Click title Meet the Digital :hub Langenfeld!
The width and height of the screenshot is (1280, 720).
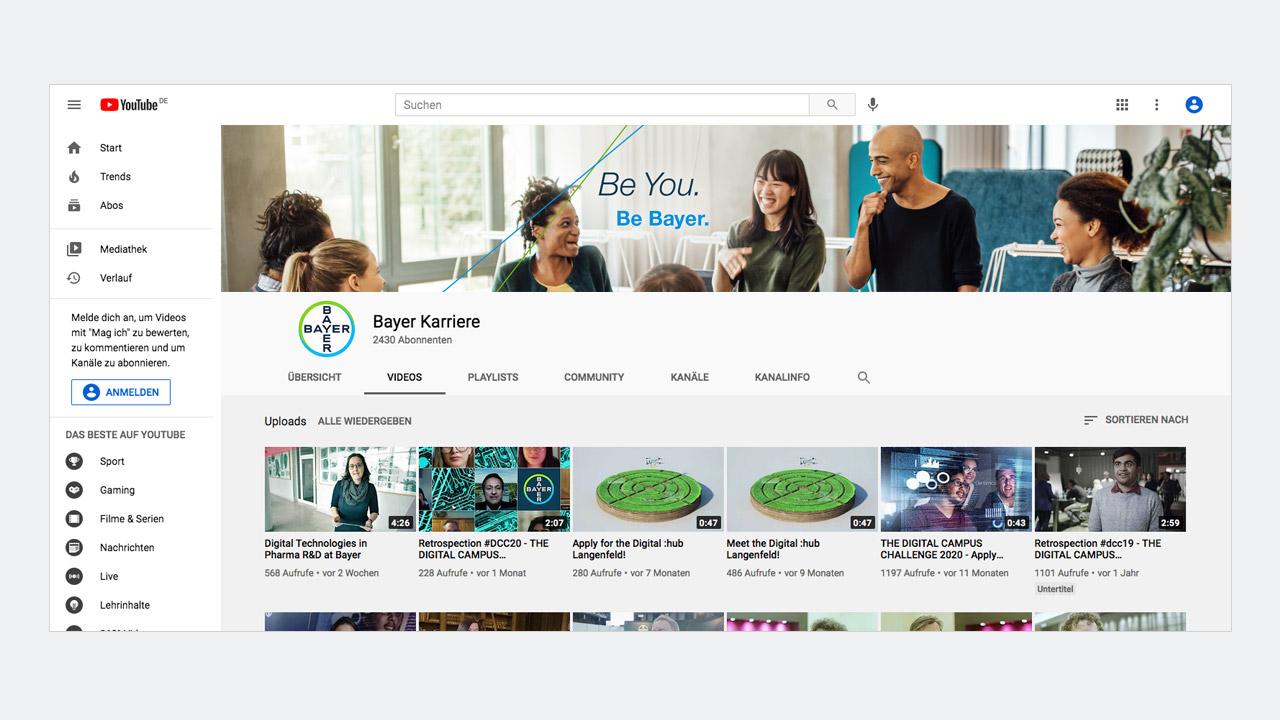(x=773, y=549)
